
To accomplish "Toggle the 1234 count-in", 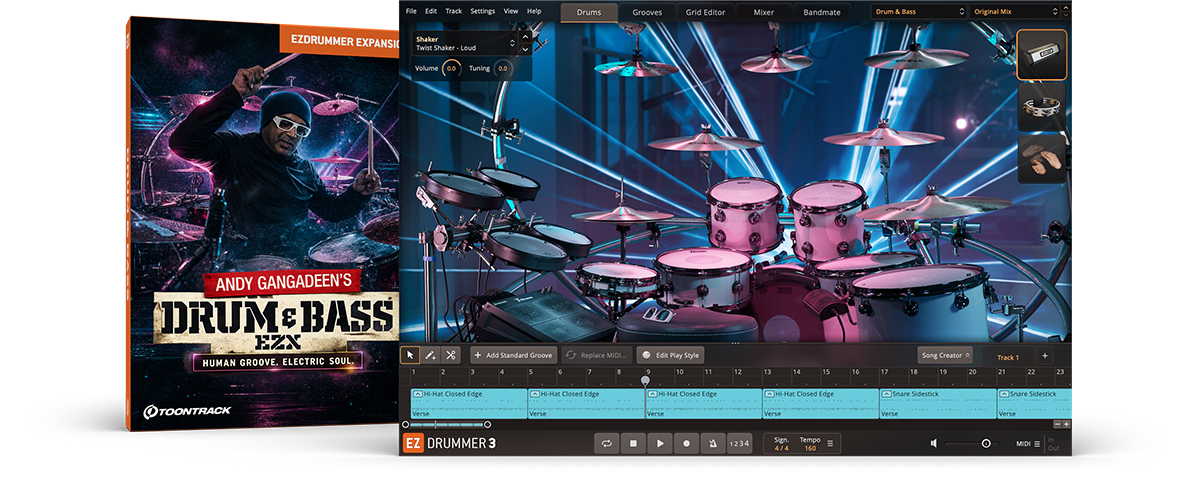I will click(738, 443).
